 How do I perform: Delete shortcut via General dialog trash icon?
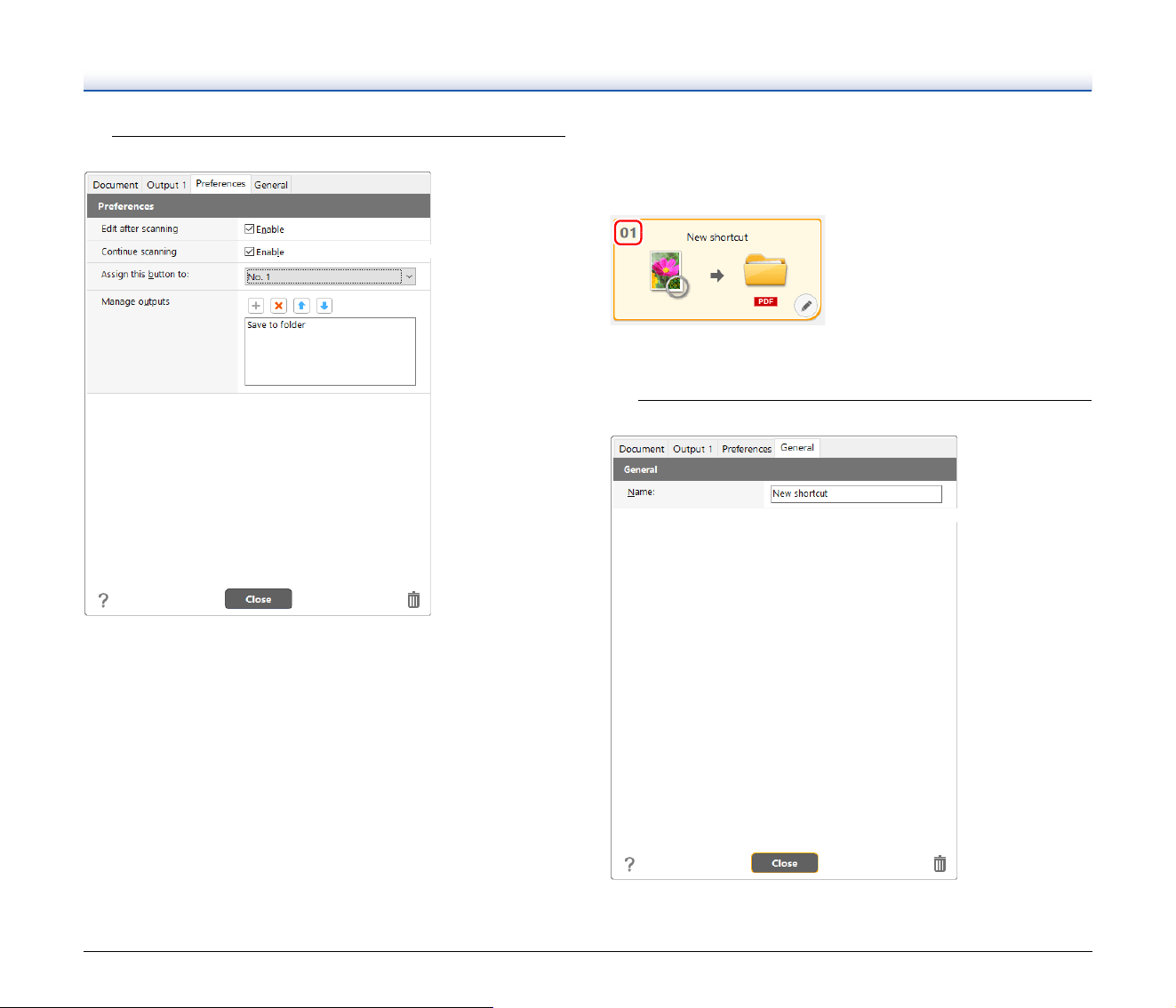tap(940, 864)
